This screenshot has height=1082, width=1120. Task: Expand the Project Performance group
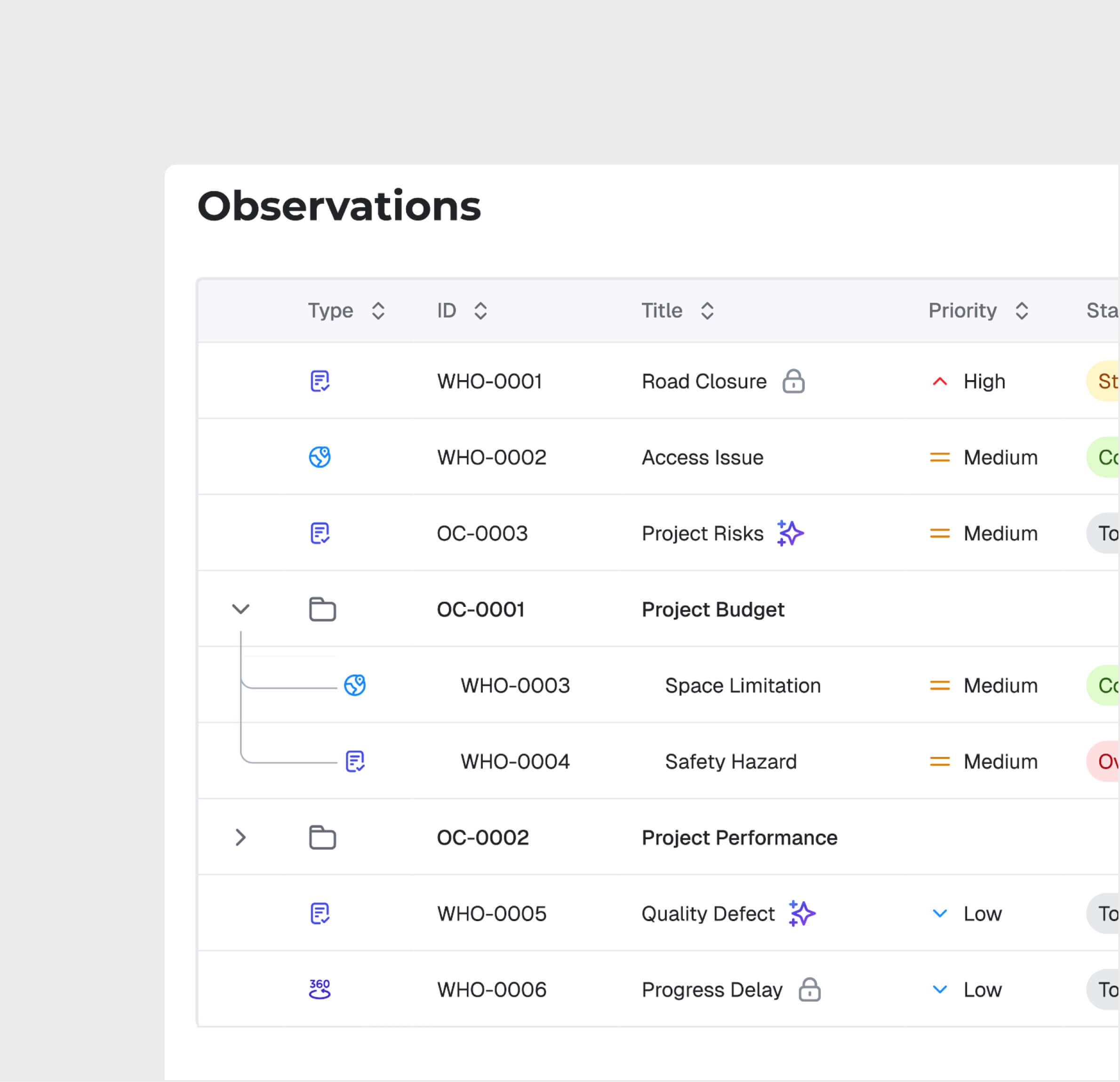pos(240,837)
